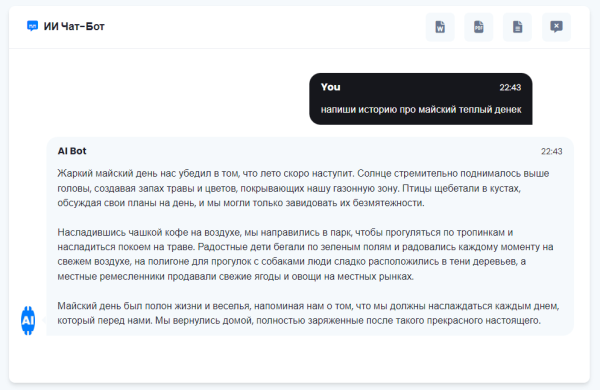Click paragraph starting 'Майский день был полон'
The height and width of the screenshot is (390, 600).
pos(308,313)
